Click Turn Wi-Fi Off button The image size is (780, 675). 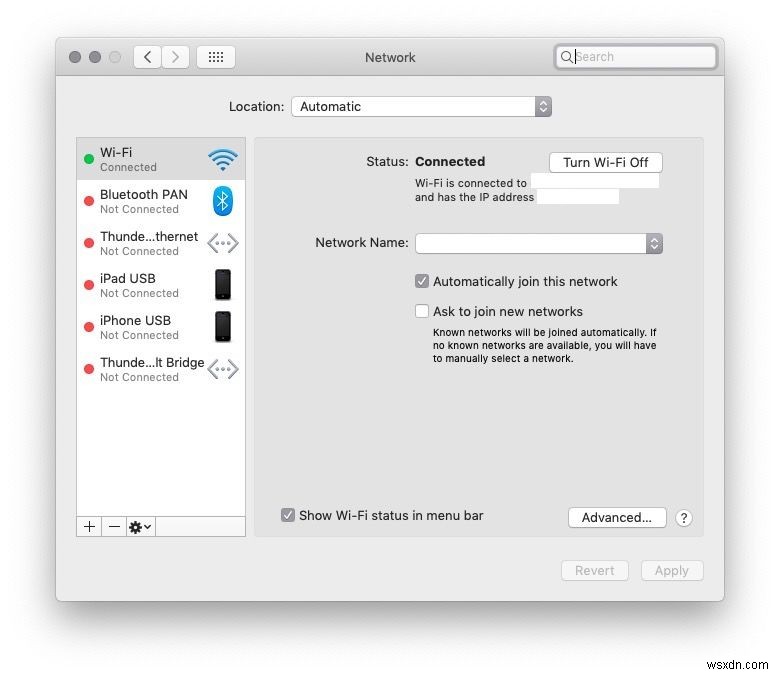pyautogui.click(x=605, y=162)
